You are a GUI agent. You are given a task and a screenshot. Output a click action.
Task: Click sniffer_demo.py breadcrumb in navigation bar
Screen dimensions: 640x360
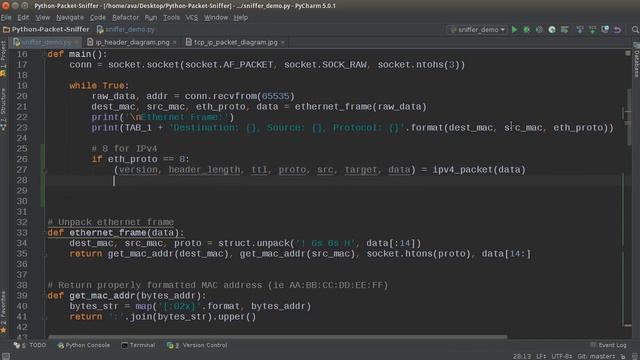[126, 29]
